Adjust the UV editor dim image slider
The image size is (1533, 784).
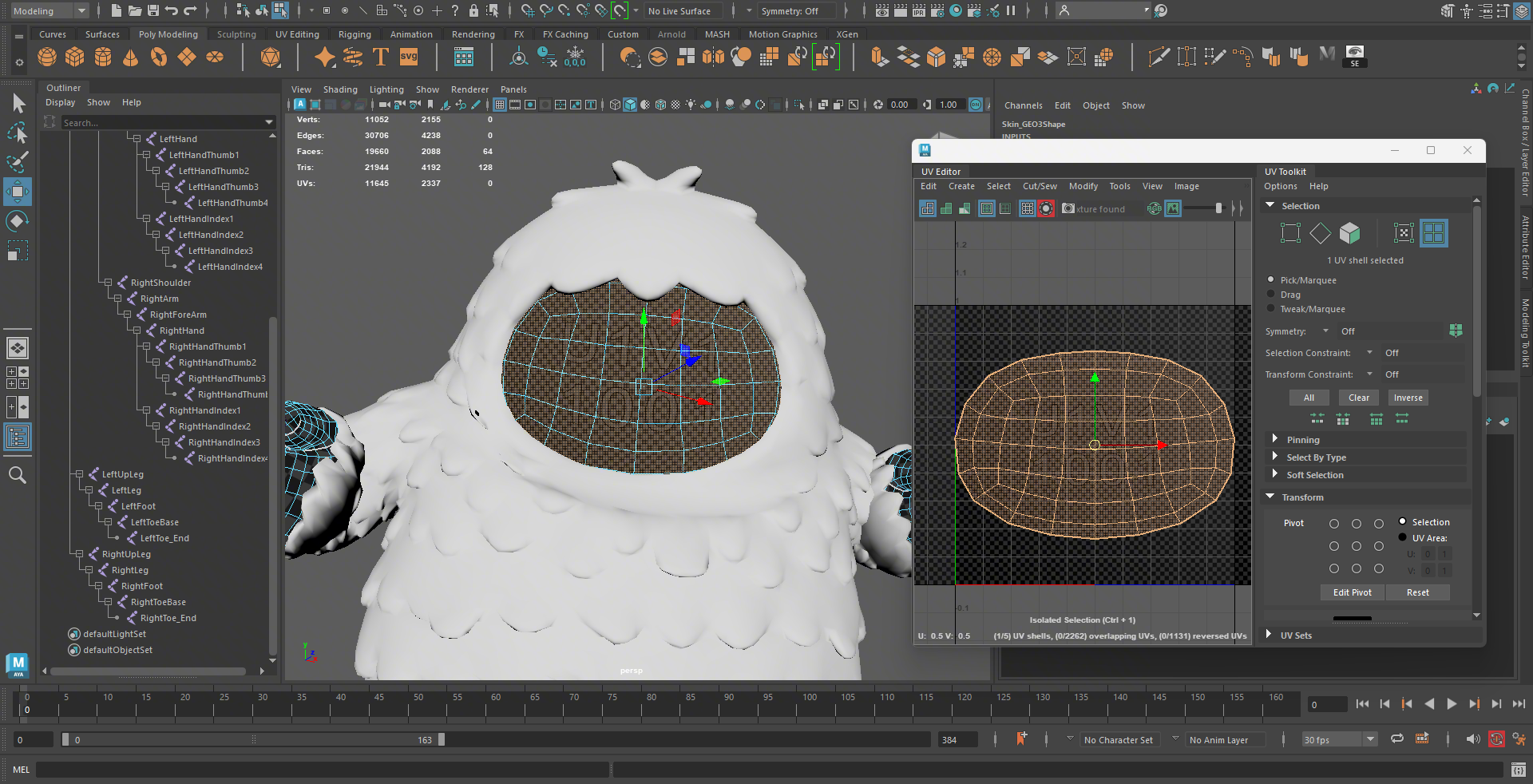[1218, 209]
